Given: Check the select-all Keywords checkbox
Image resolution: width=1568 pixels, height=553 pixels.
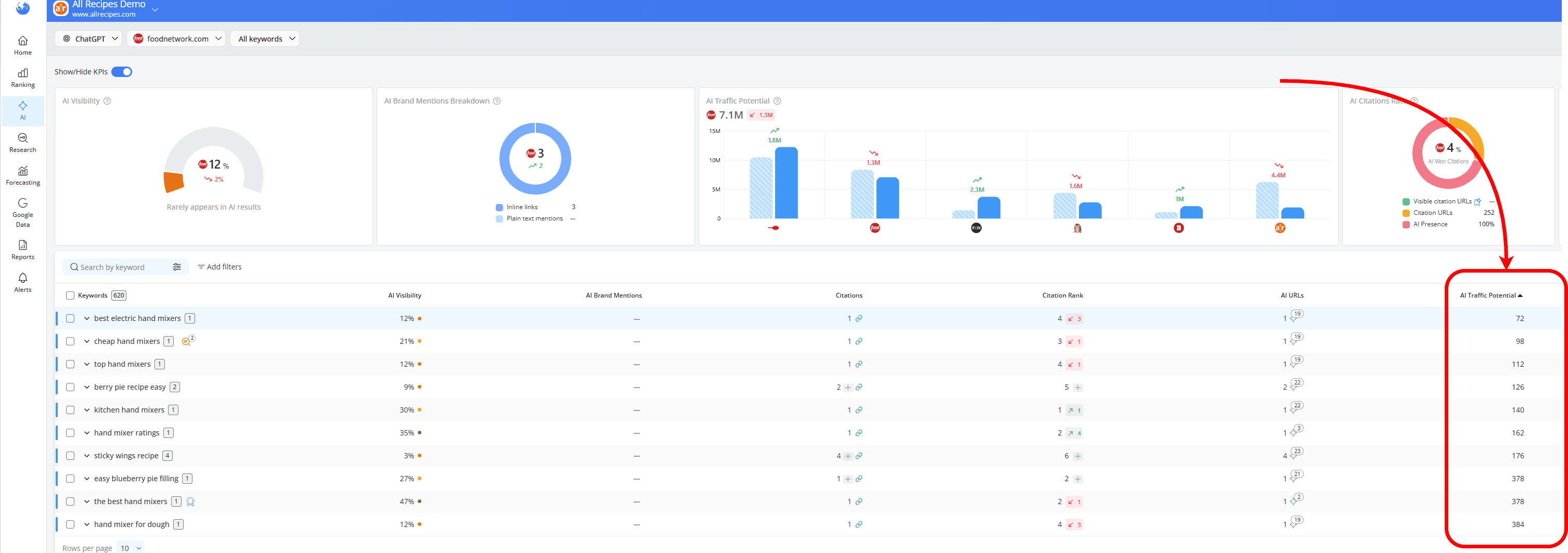Looking at the screenshot, I should [x=70, y=295].
